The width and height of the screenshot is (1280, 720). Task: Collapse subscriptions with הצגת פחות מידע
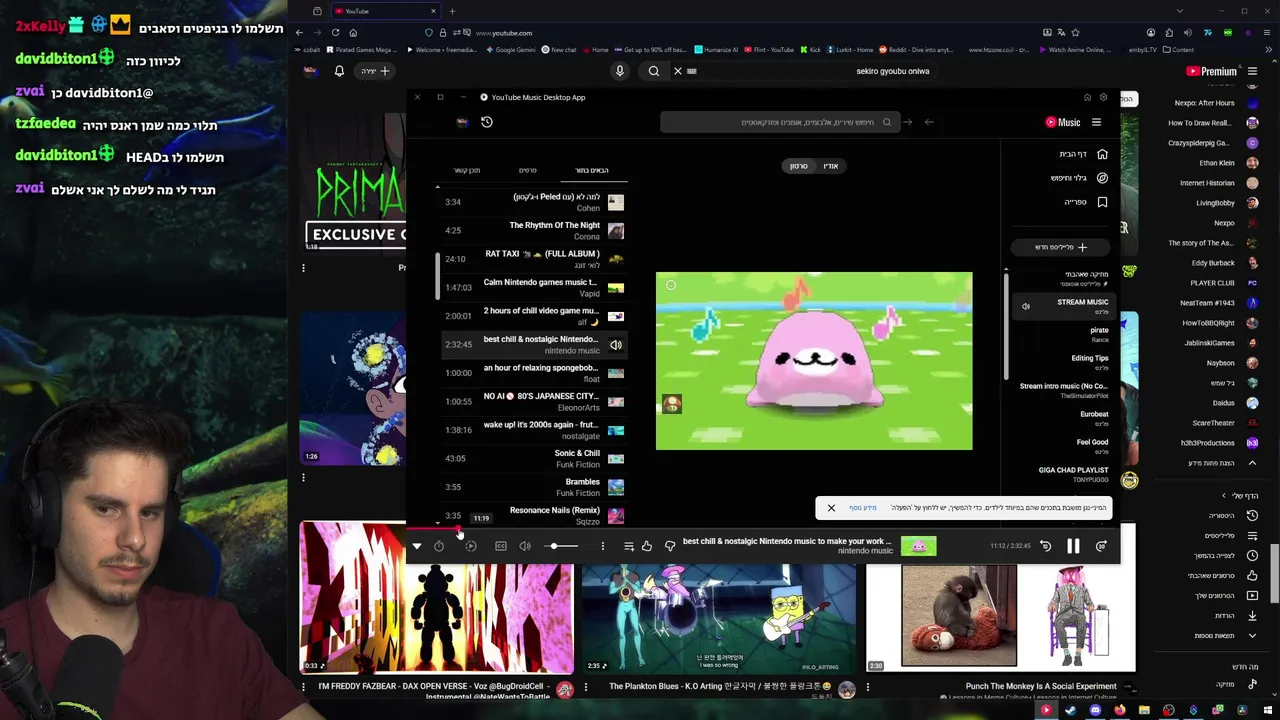1220,463
